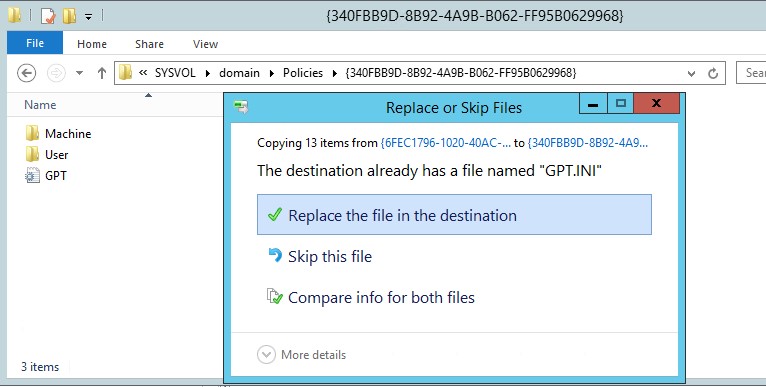Open the source folder link {6FEC1796-1020-40AC-...

(446, 143)
